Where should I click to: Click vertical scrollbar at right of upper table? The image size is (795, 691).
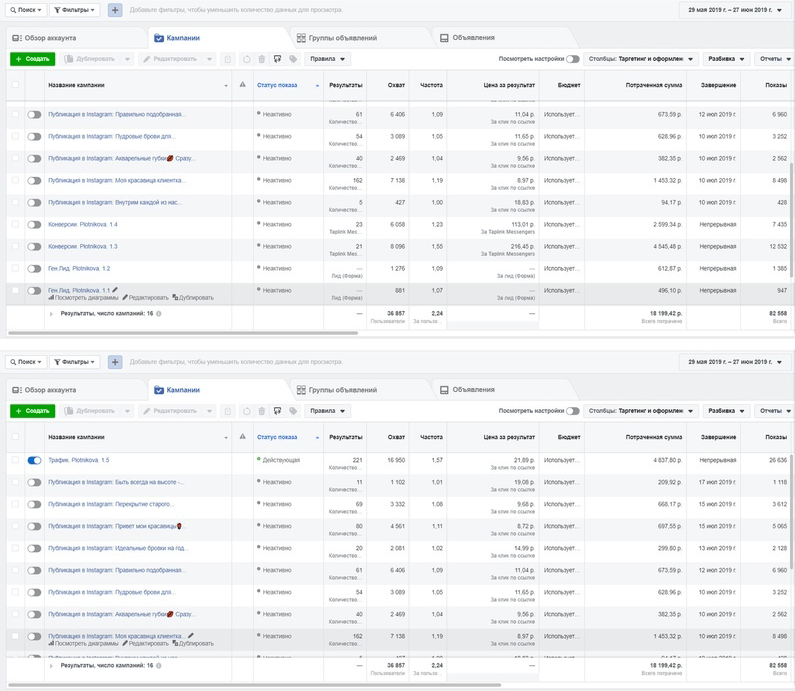tap(791, 218)
